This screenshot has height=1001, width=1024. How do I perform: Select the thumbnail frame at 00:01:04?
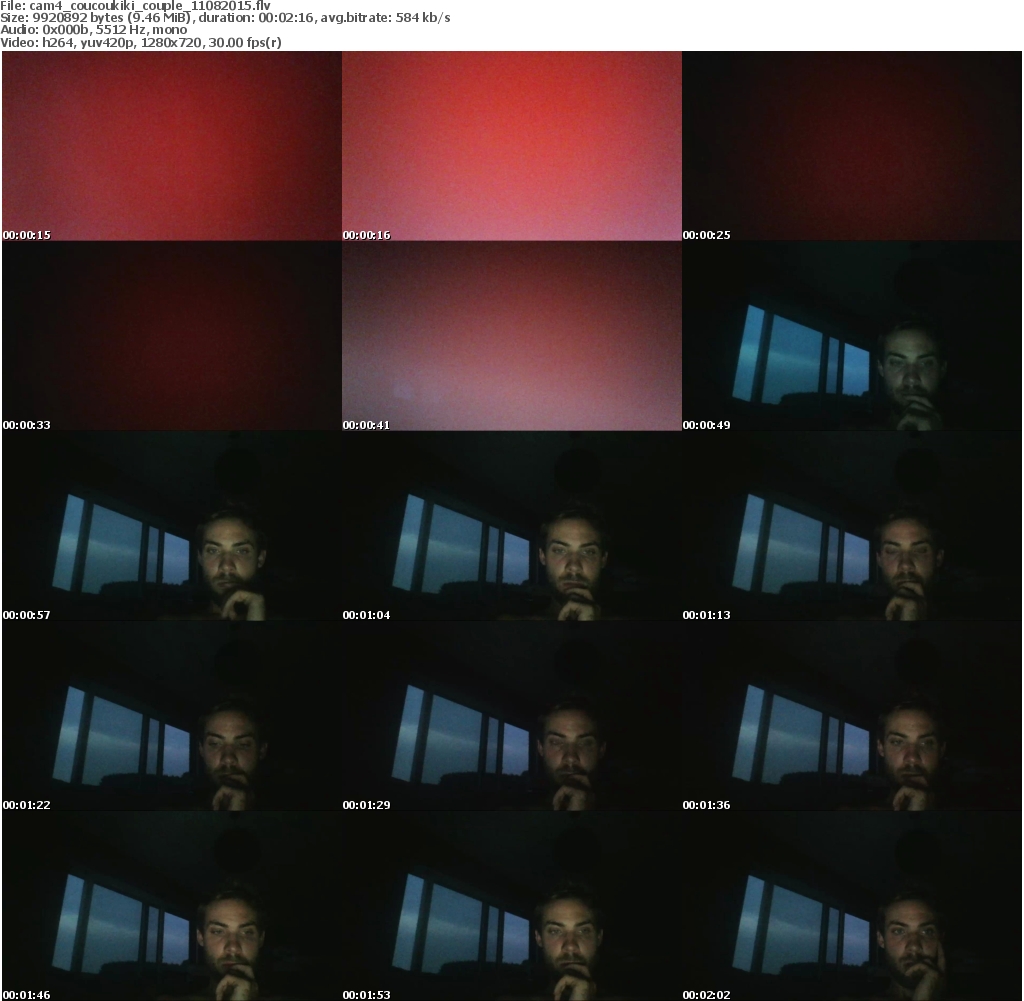[x=512, y=526]
